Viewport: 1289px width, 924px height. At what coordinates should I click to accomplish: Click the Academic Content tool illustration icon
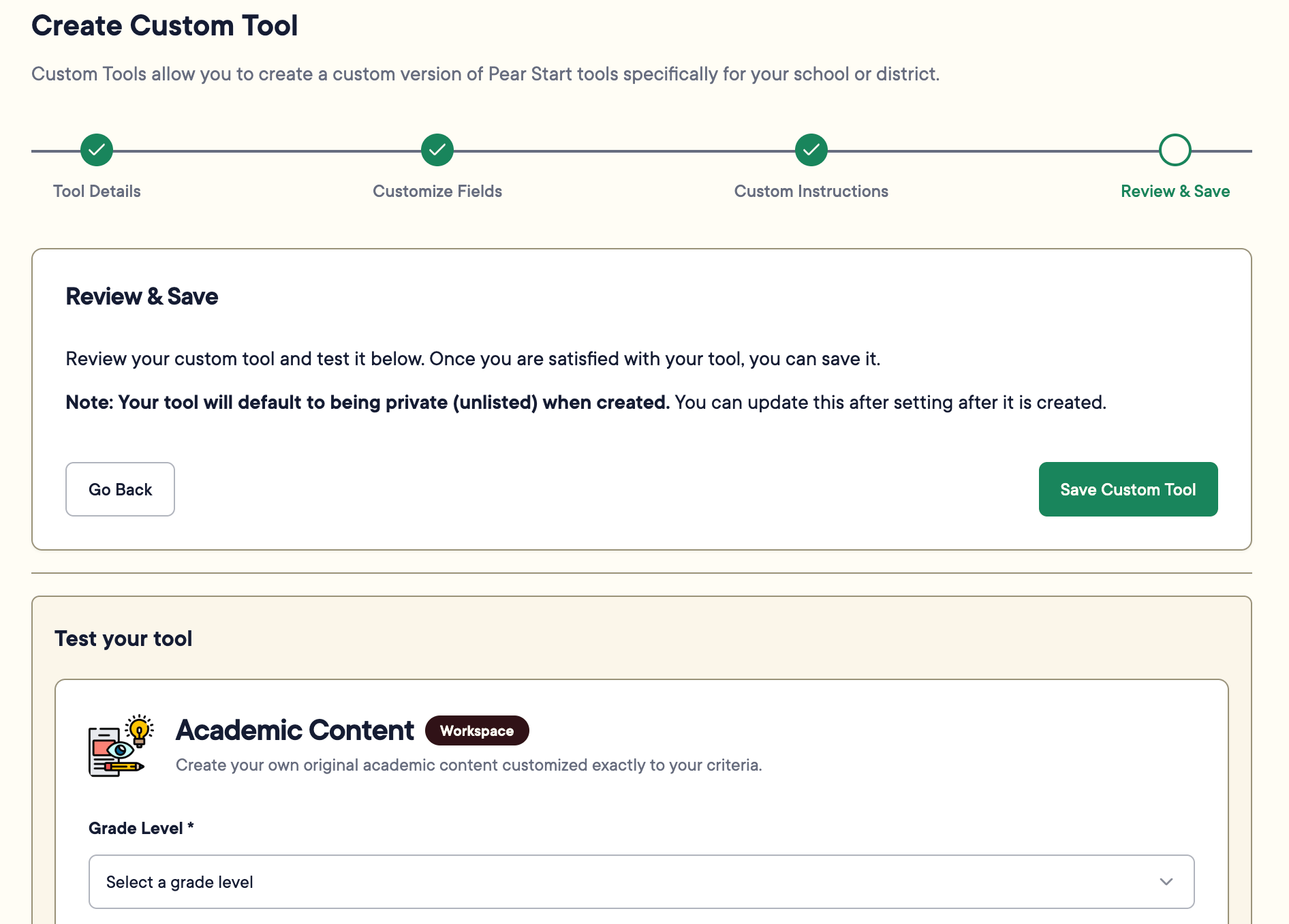coord(121,745)
